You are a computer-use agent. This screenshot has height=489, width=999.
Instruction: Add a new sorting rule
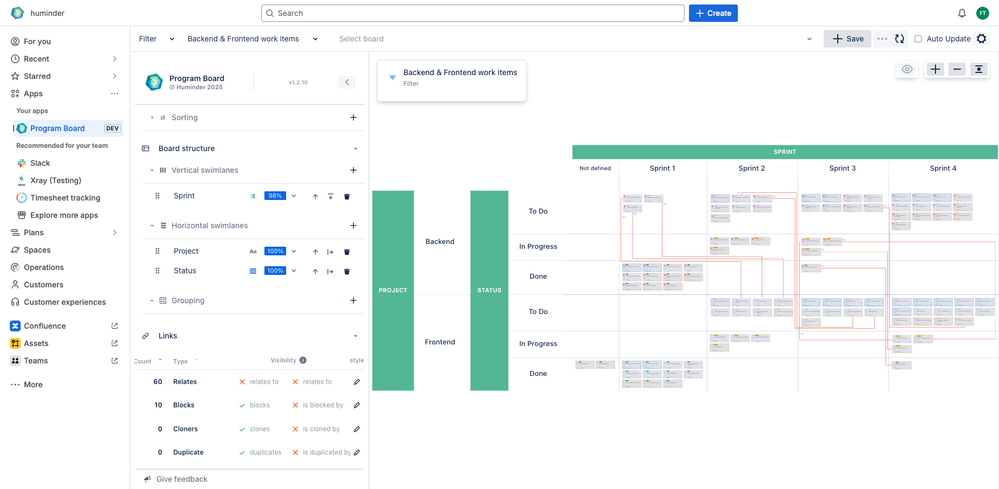point(354,118)
